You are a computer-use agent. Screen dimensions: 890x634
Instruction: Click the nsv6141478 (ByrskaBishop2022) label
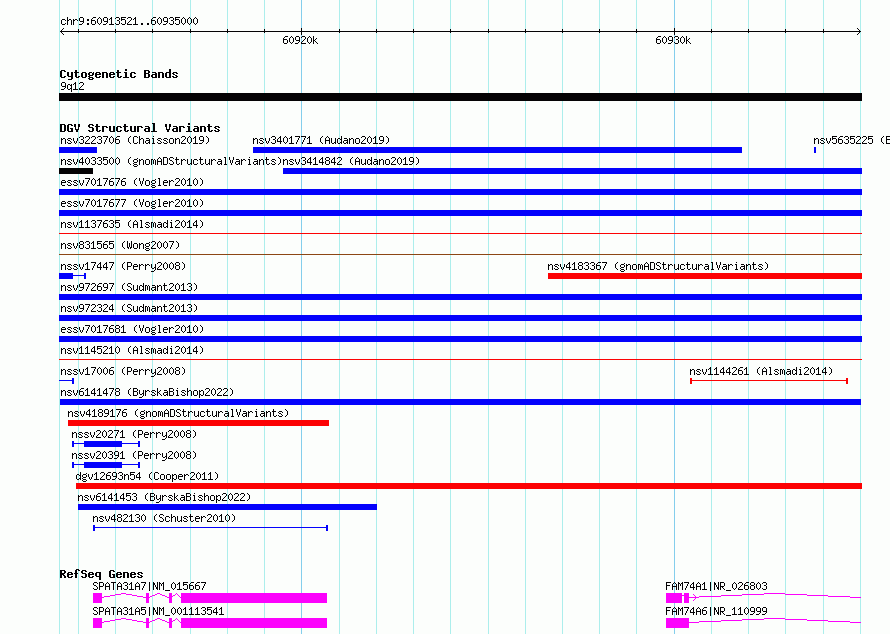point(147,392)
